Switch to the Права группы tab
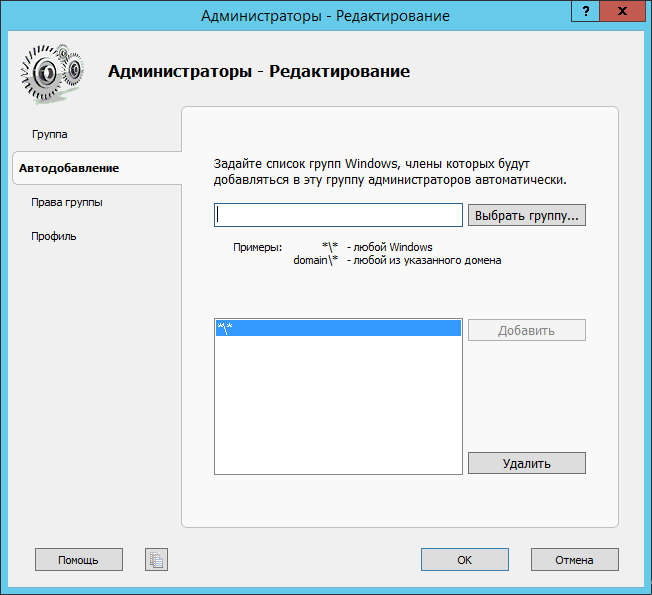Screen dimensions: 652x595 [67, 202]
